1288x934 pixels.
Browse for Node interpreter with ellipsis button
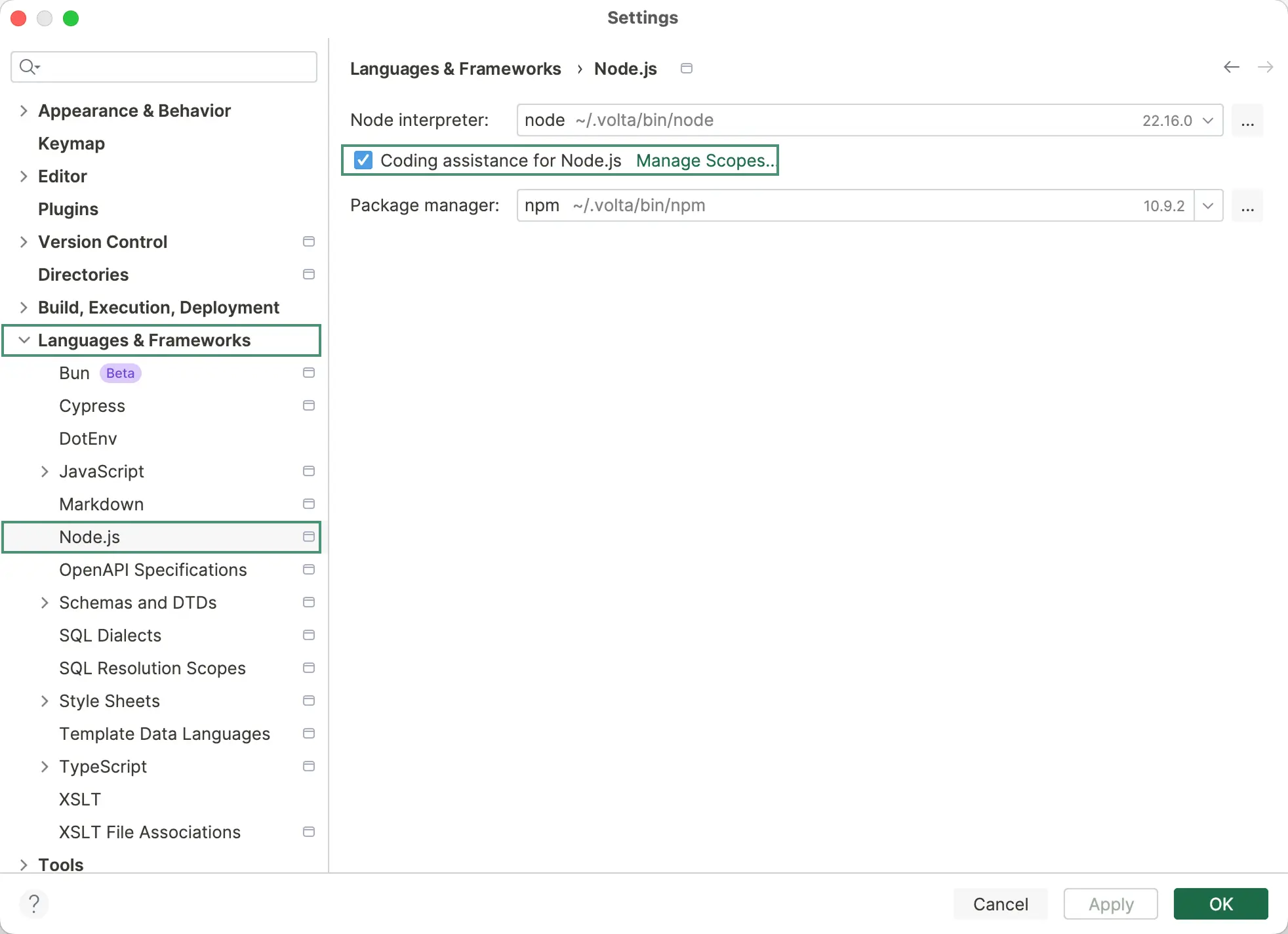click(x=1247, y=121)
